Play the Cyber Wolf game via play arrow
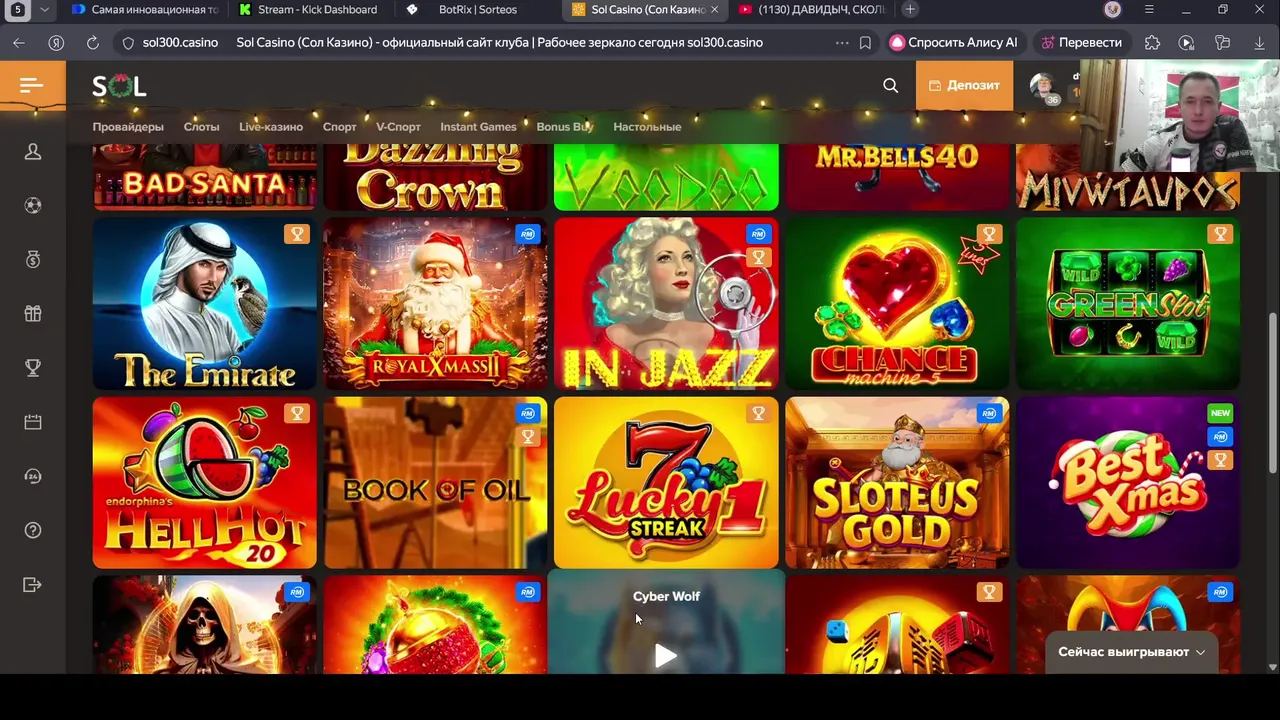Screen dimensions: 1280x720 pos(666,655)
